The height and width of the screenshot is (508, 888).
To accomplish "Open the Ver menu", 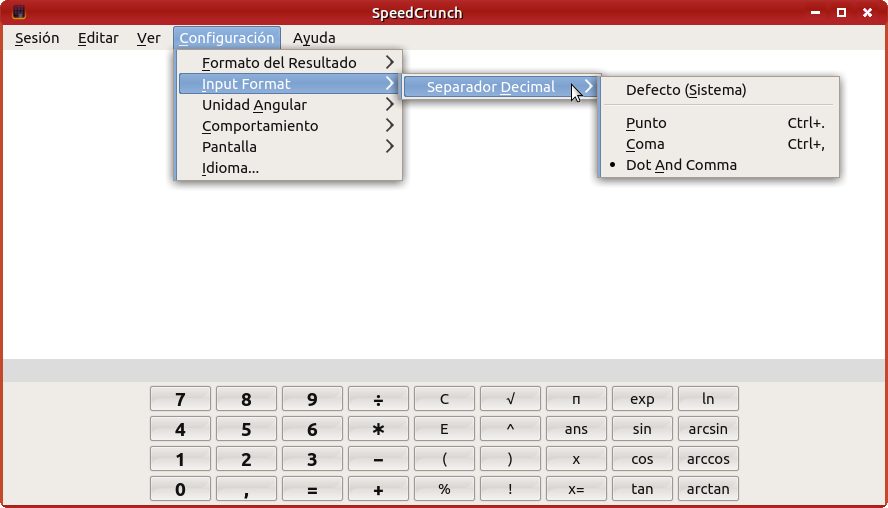I will click(148, 38).
